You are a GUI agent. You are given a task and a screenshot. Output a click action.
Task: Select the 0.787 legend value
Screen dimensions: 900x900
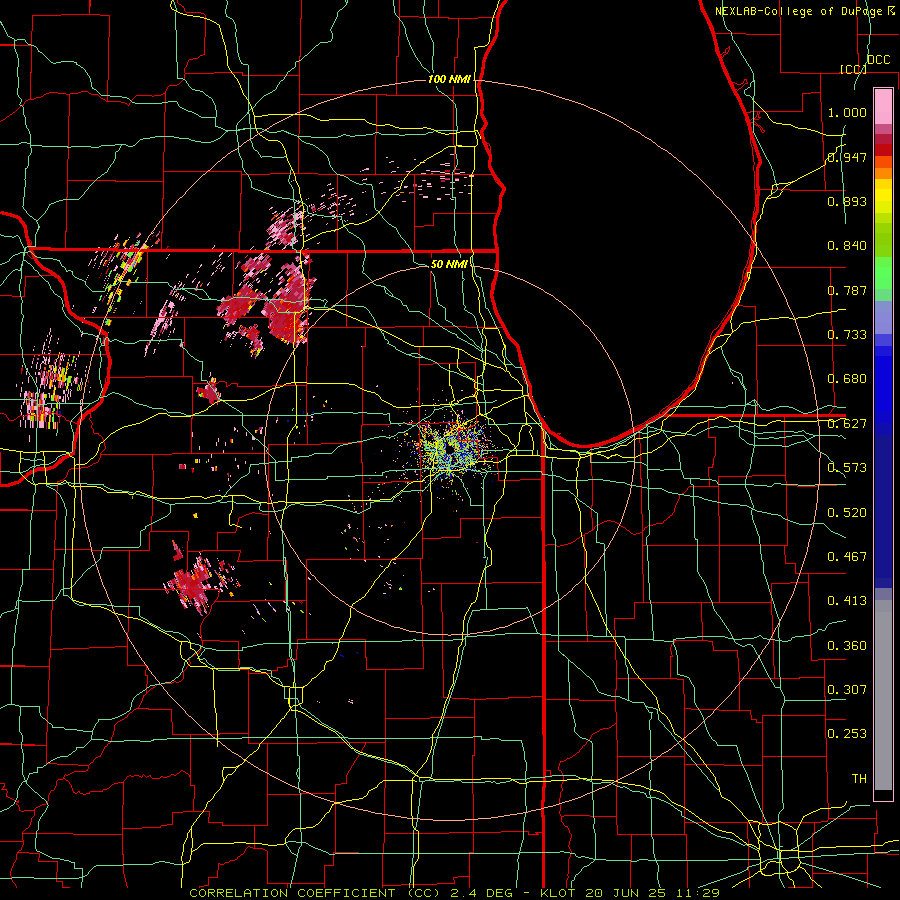(847, 290)
